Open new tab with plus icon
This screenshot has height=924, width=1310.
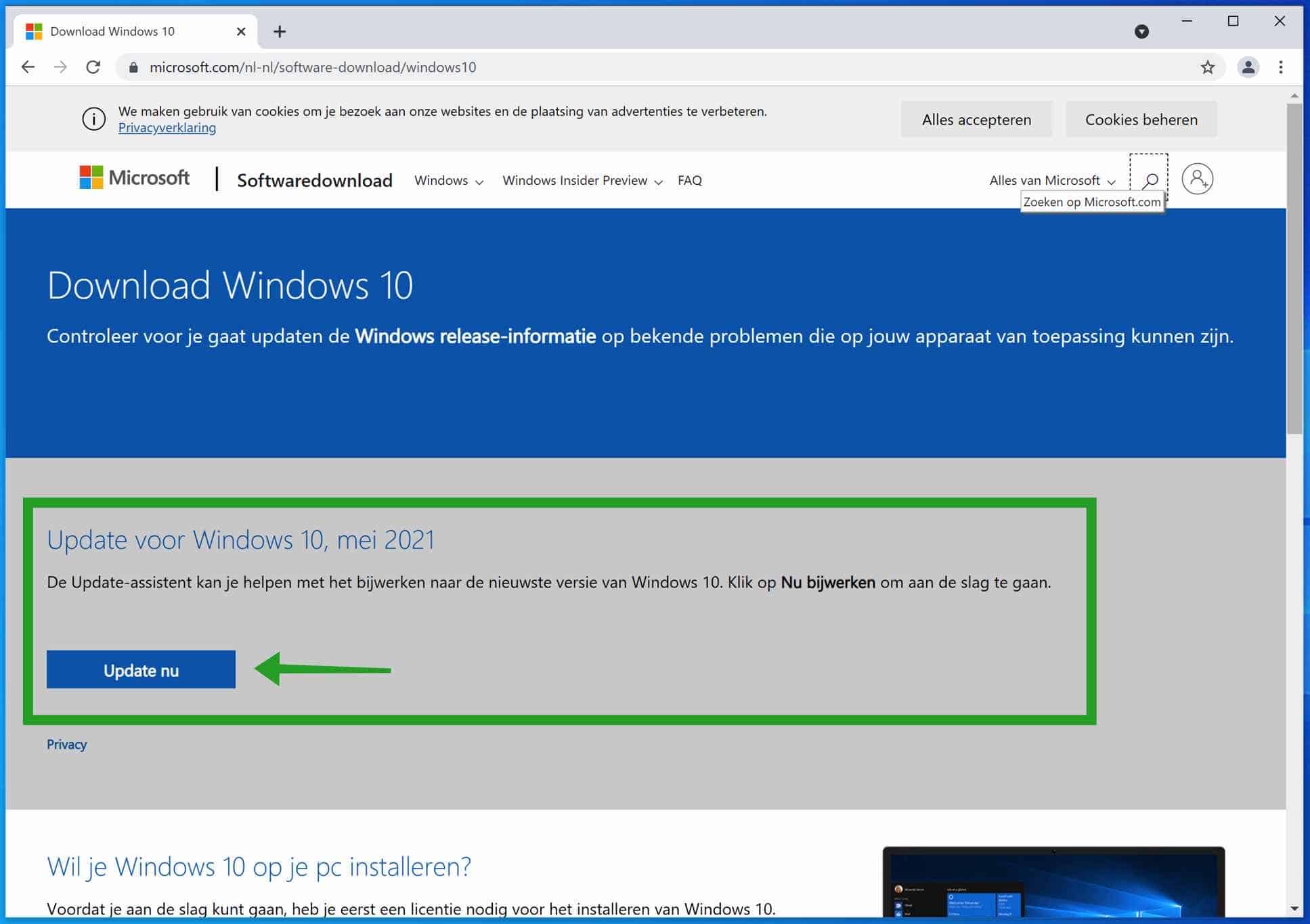(x=280, y=31)
